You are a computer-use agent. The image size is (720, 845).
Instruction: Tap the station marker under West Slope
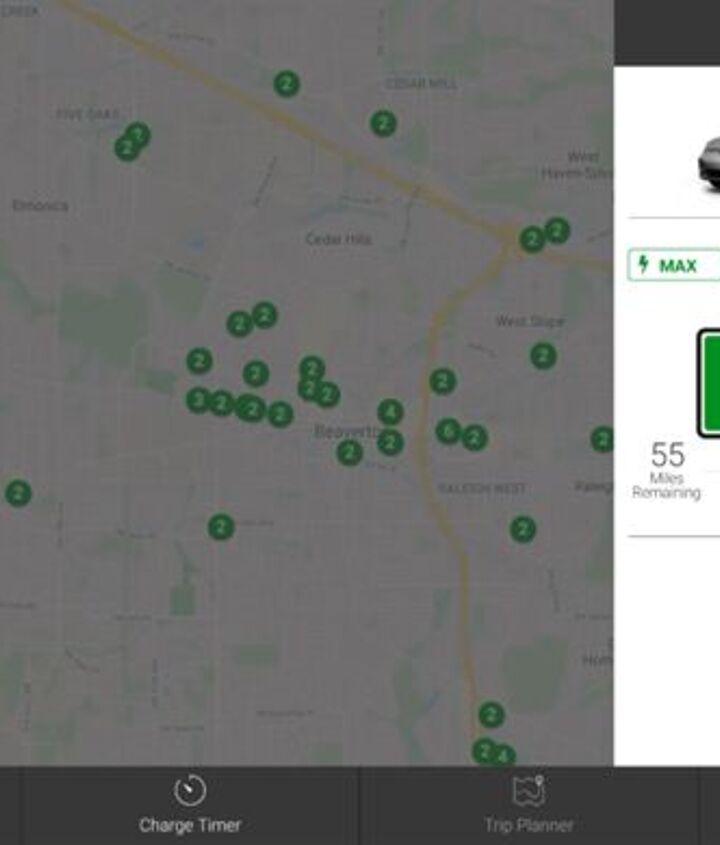[543, 355]
